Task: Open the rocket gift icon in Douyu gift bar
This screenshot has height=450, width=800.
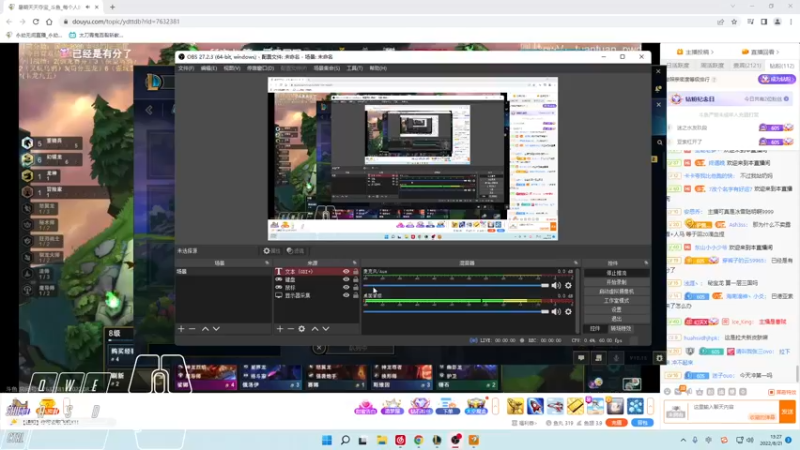Action: [535, 406]
